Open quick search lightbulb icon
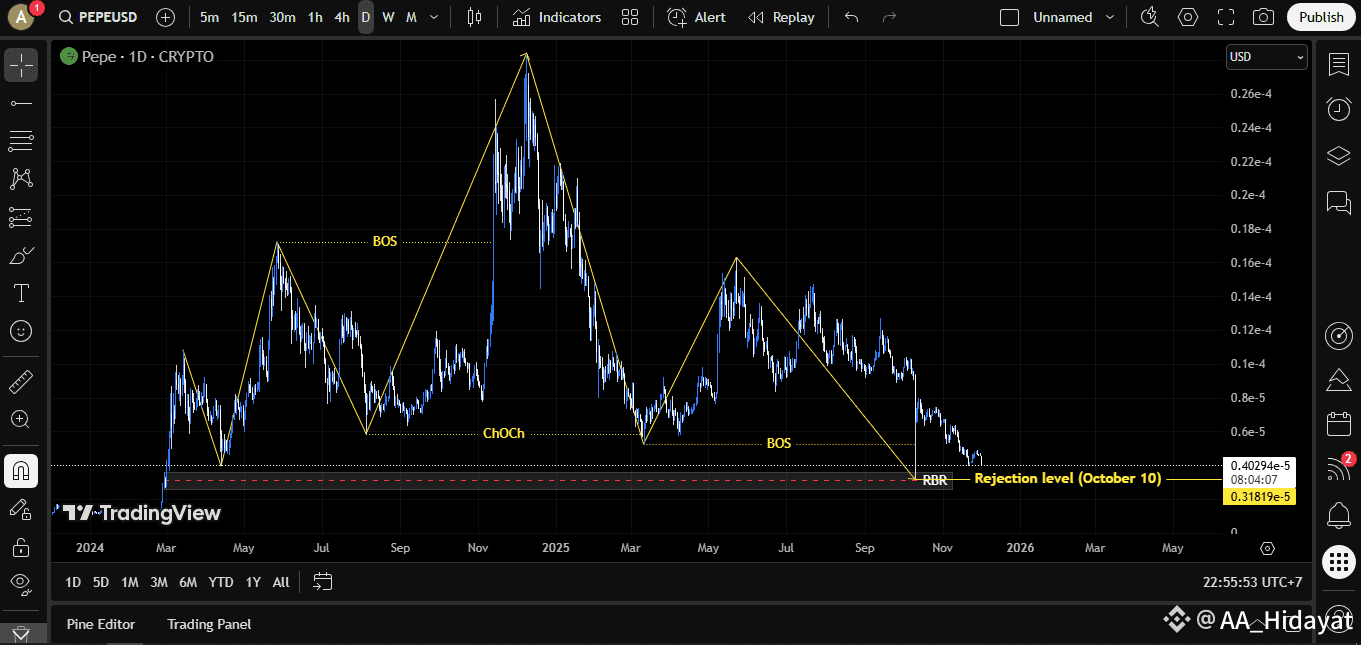The height and width of the screenshot is (645, 1361). coord(1150,17)
